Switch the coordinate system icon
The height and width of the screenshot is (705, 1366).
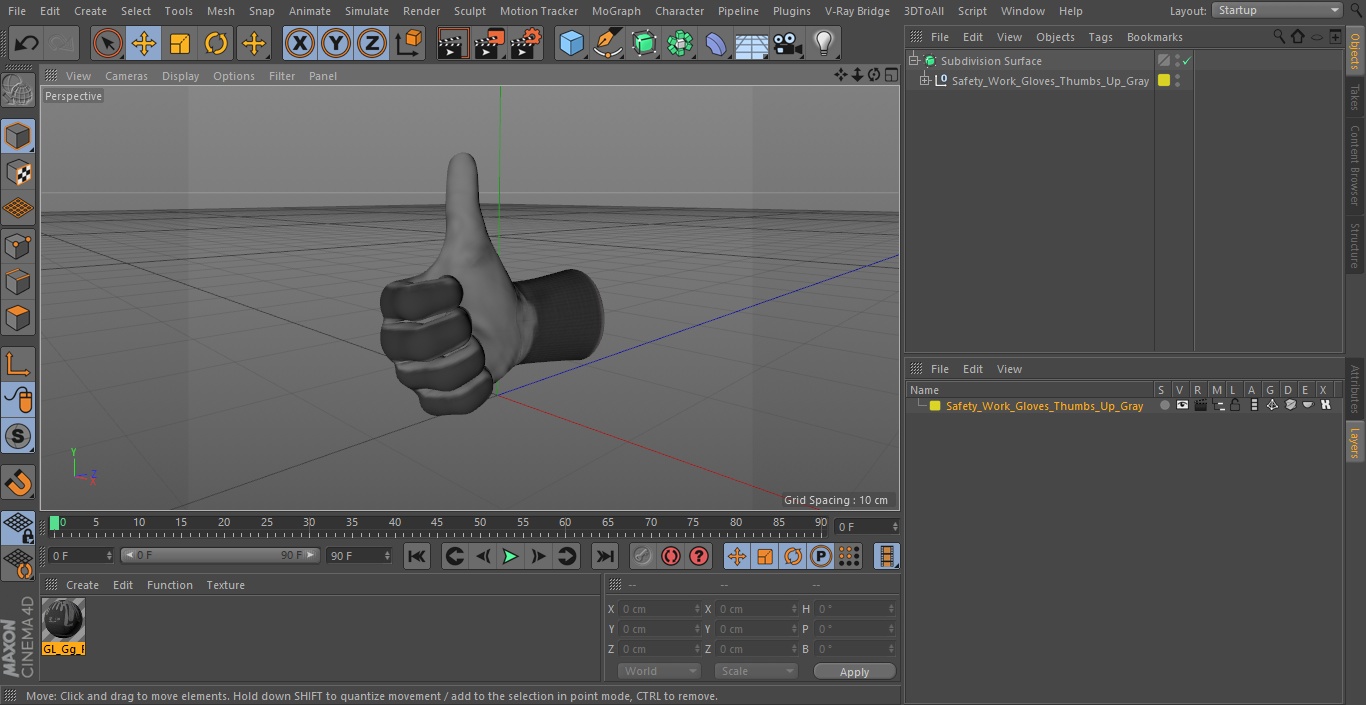coord(409,44)
